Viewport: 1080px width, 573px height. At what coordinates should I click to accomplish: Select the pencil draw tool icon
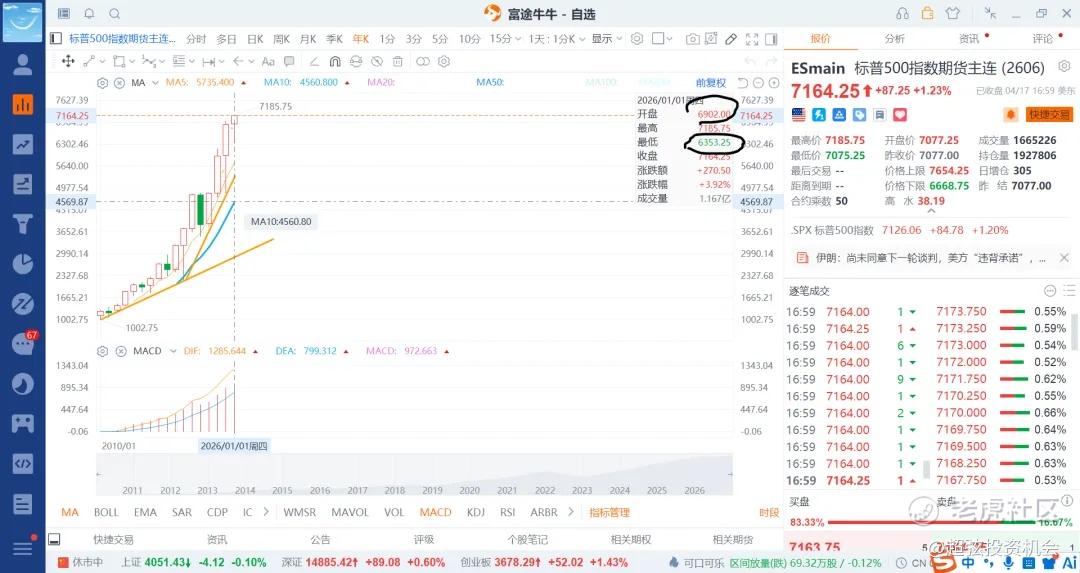[x=731, y=39]
